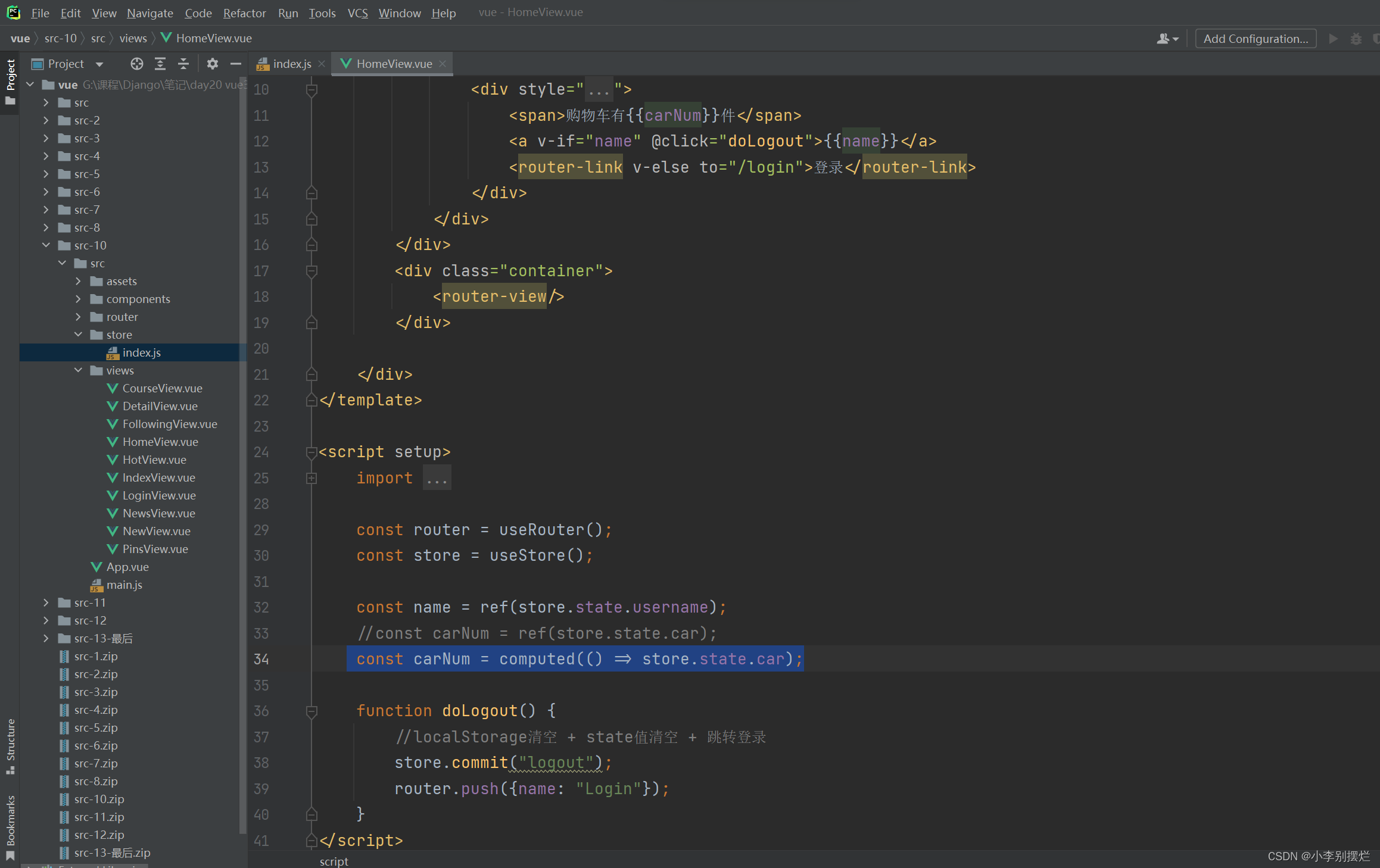This screenshot has height=868, width=1380.
Task: Click src-10 breadcrumb in navigation bar
Action: coord(61,38)
